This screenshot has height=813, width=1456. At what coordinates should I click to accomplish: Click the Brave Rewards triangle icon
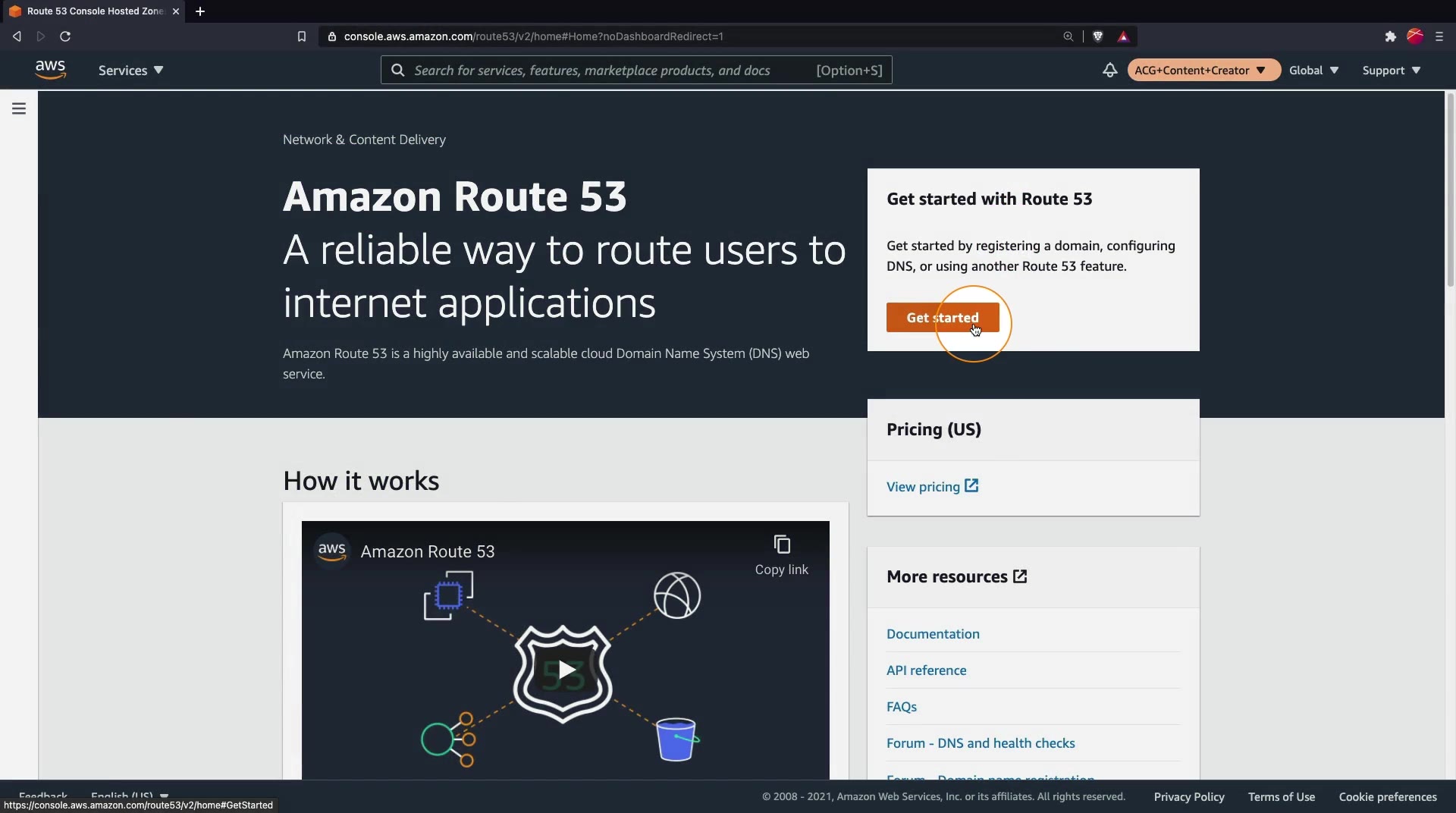1123,36
